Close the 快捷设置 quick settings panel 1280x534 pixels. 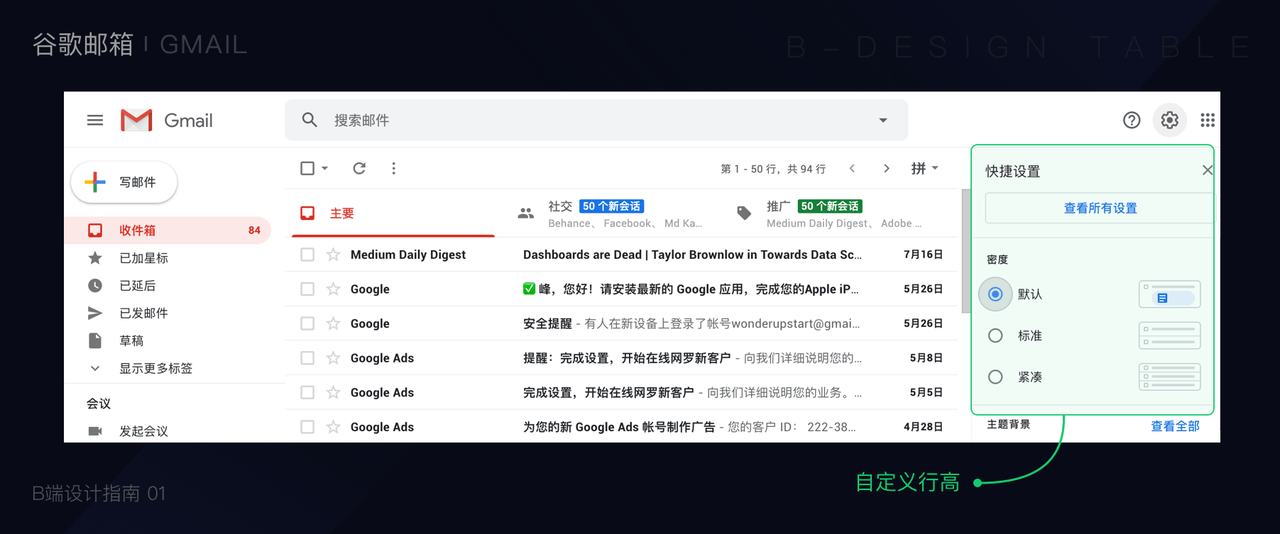[1207, 170]
